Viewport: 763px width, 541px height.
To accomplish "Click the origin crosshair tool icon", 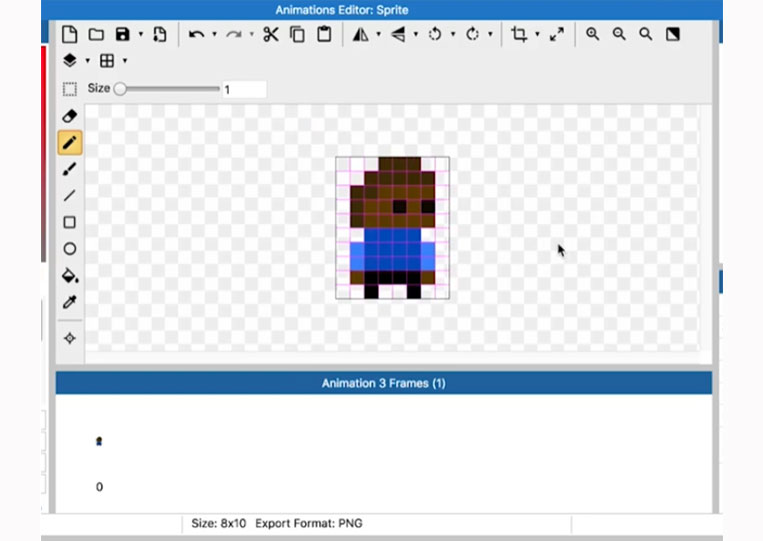I will tap(70, 338).
